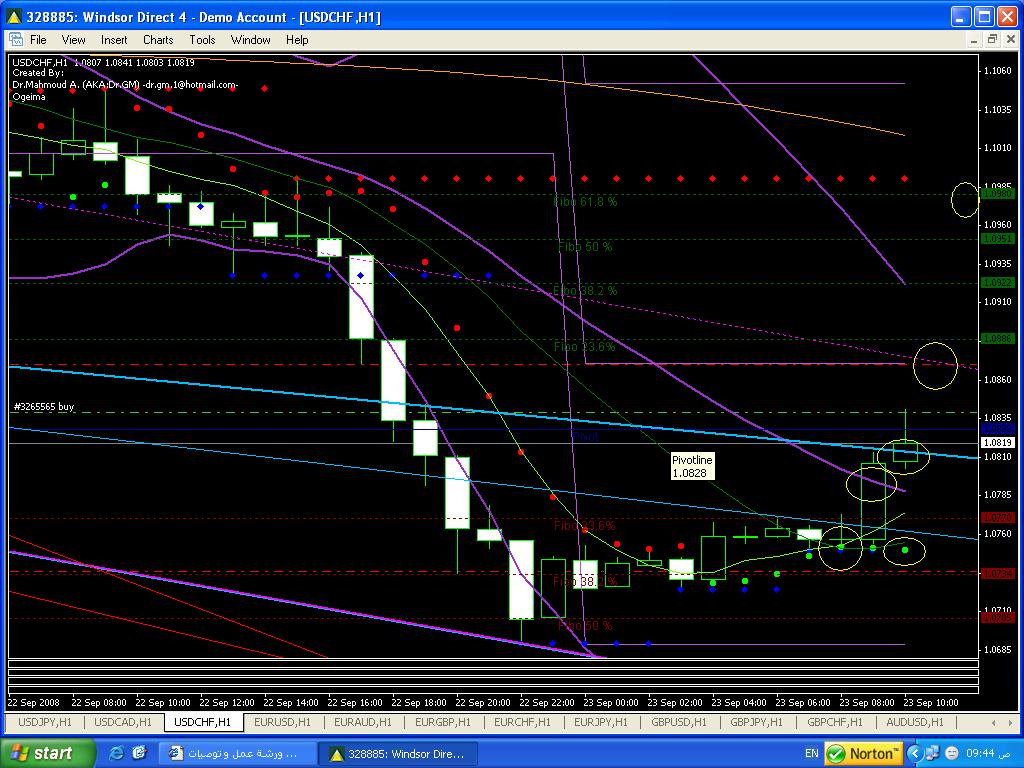Select the #3265565 buy order line label
1024x768 pixels.
click(44, 407)
